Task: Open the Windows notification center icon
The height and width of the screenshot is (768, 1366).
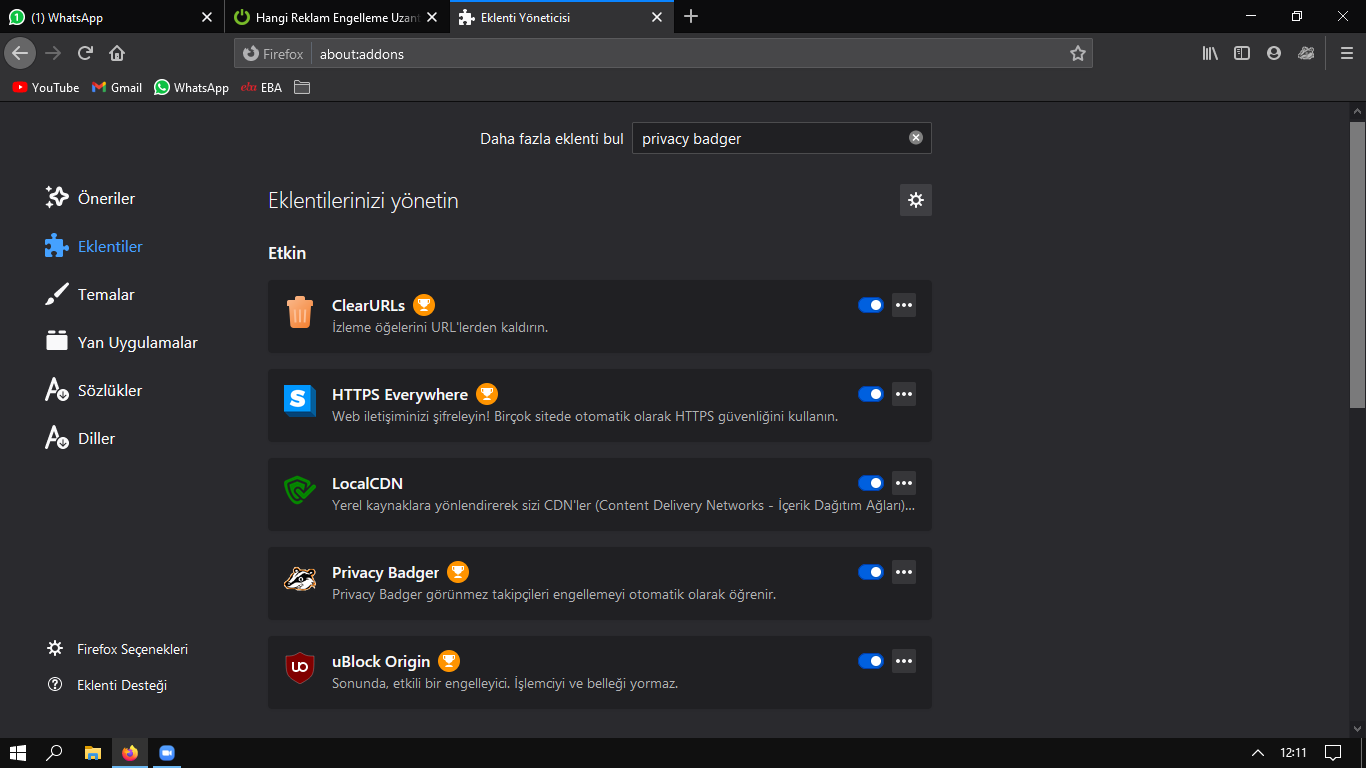Action: coord(1332,753)
